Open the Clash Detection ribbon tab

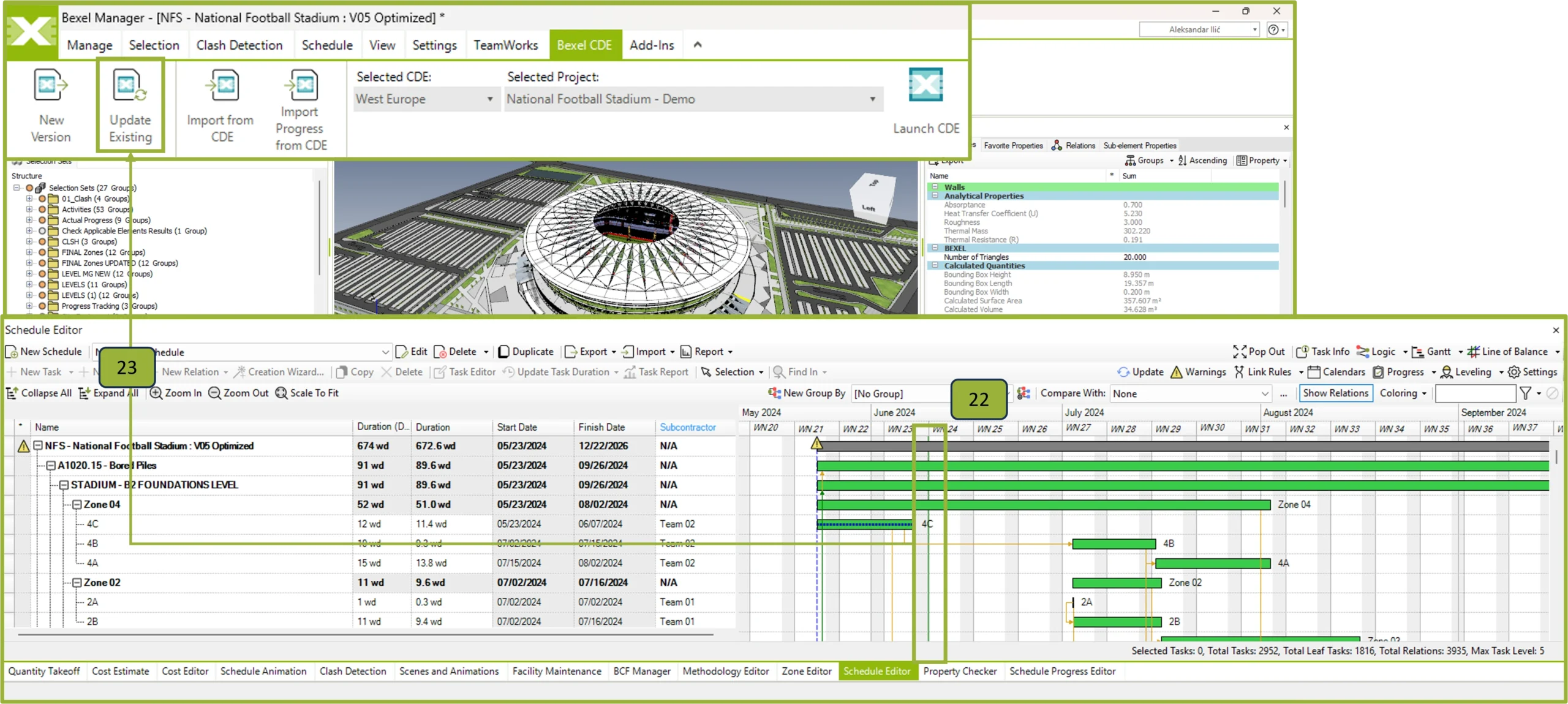click(x=239, y=45)
